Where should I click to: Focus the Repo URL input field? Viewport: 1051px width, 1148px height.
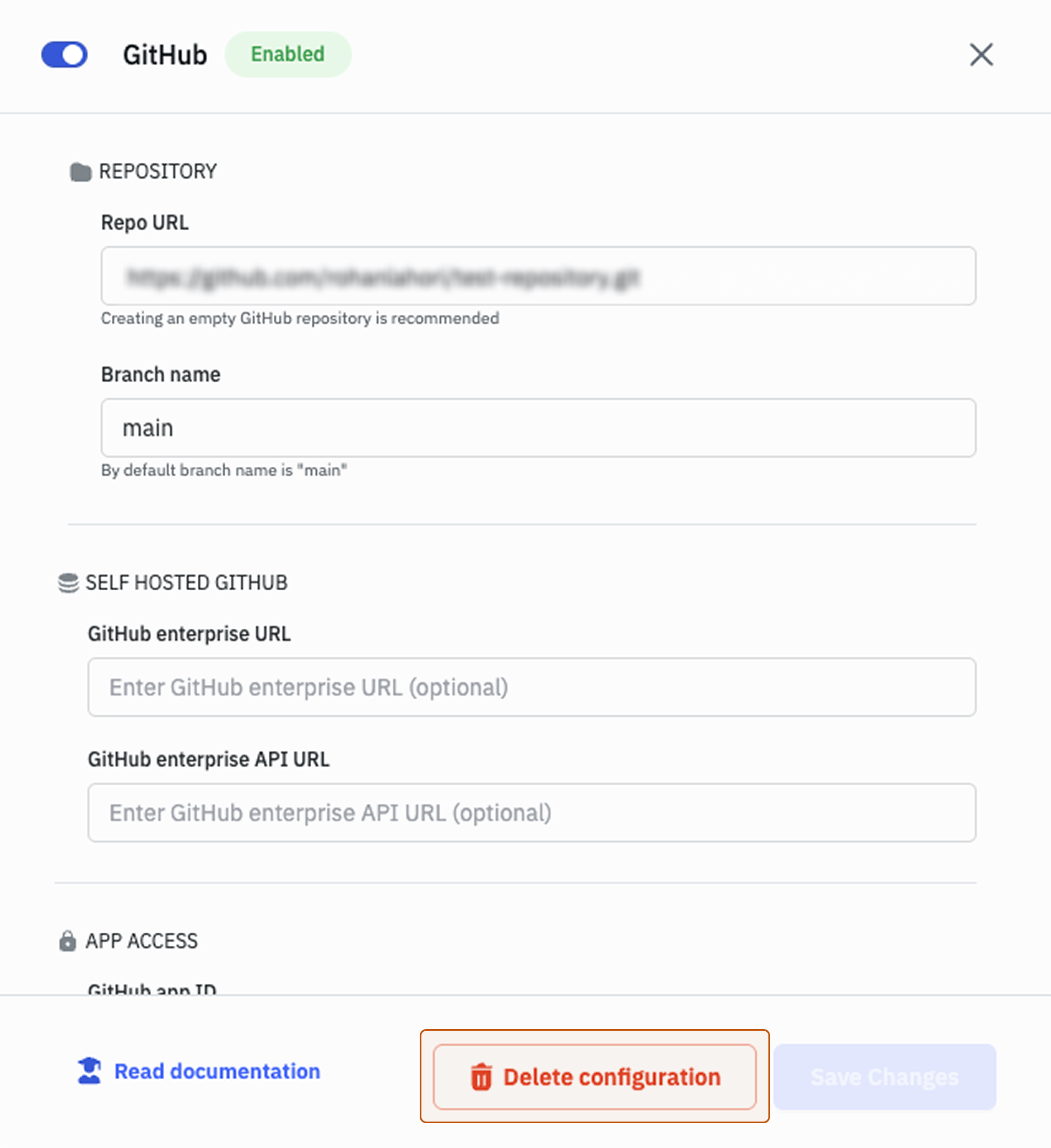click(x=538, y=277)
